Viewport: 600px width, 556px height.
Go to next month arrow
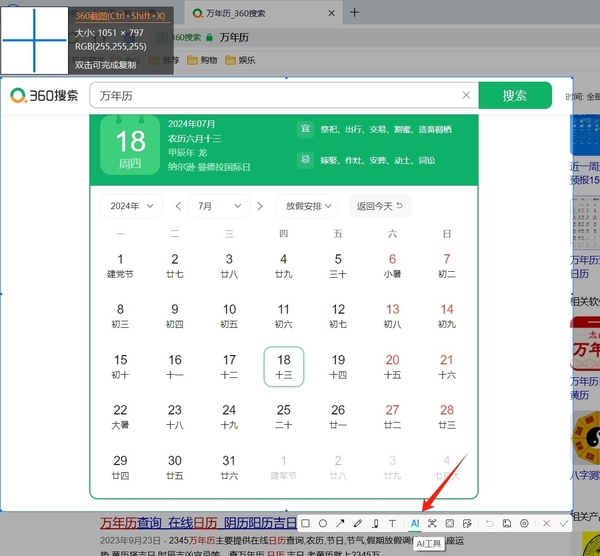[x=259, y=206]
